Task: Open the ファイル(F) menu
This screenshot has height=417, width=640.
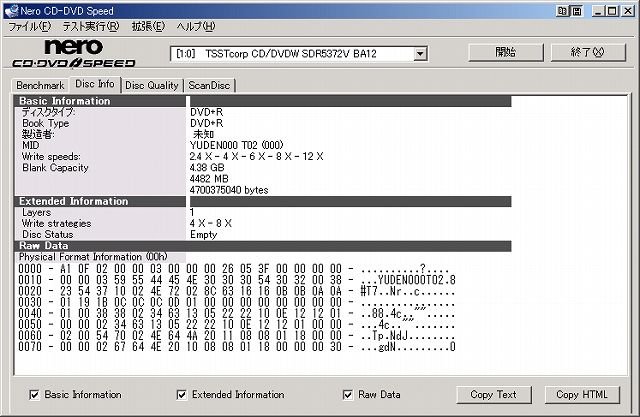Action: (x=29, y=27)
